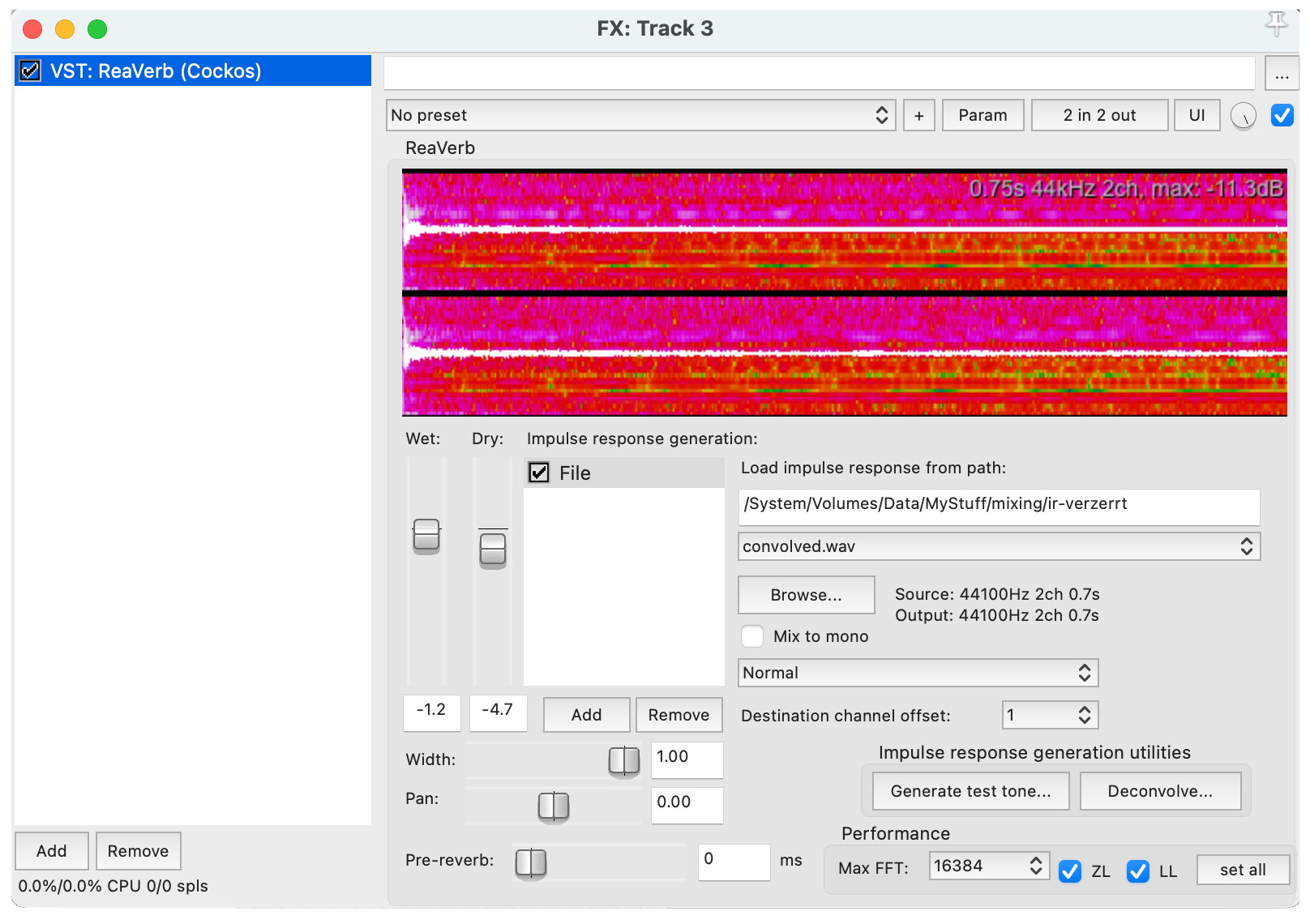Click Add under impulse generation list
The width and height of the screenshot is (1310, 924).
[586, 715]
